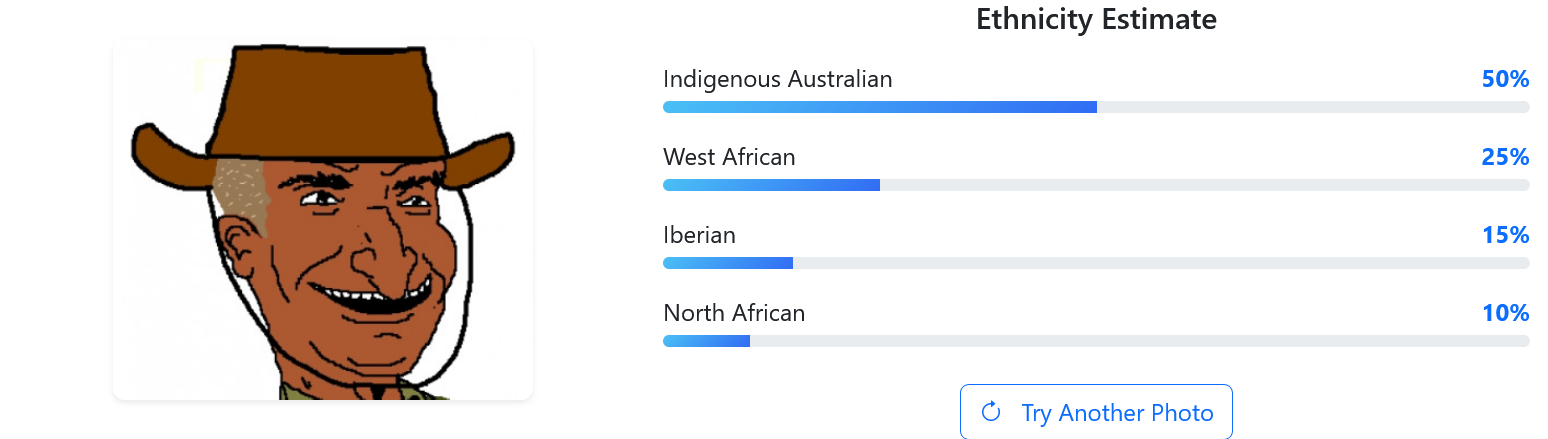Viewport: 1548px width, 439px height.
Task: Click the West African progress bar
Action: click(x=1096, y=185)
